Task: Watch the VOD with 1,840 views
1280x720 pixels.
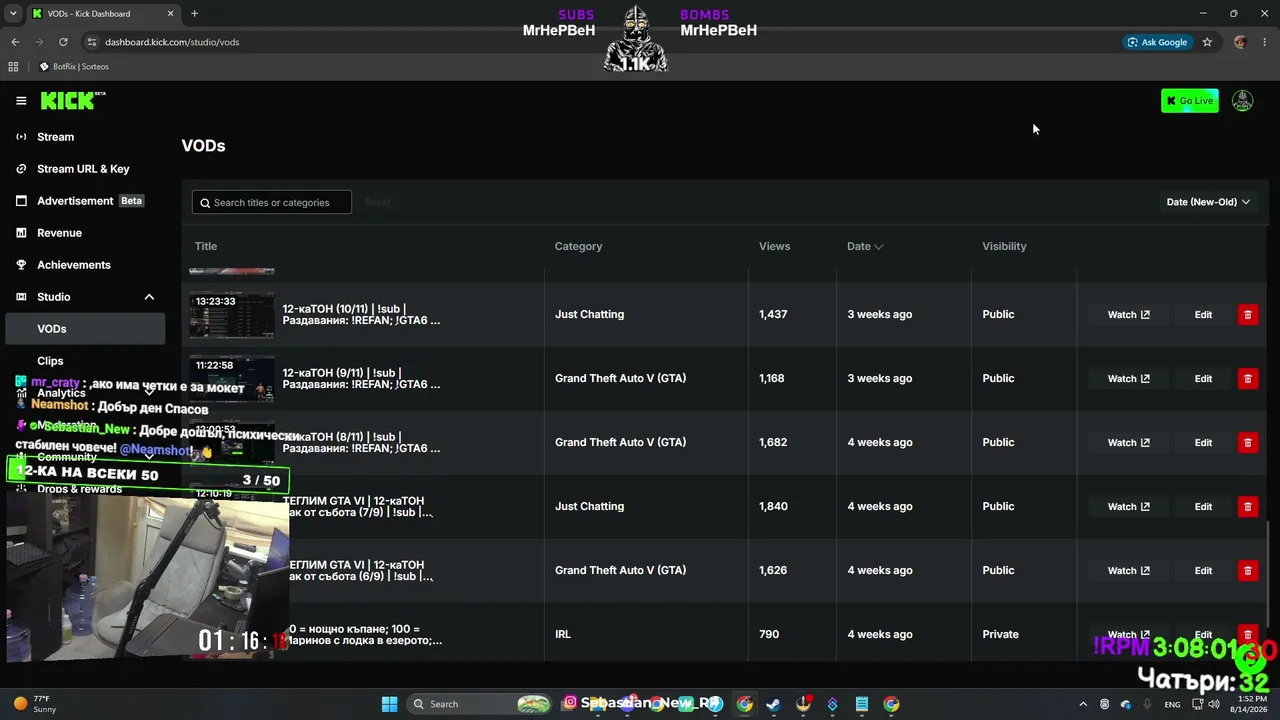Action: (1128, 507)
